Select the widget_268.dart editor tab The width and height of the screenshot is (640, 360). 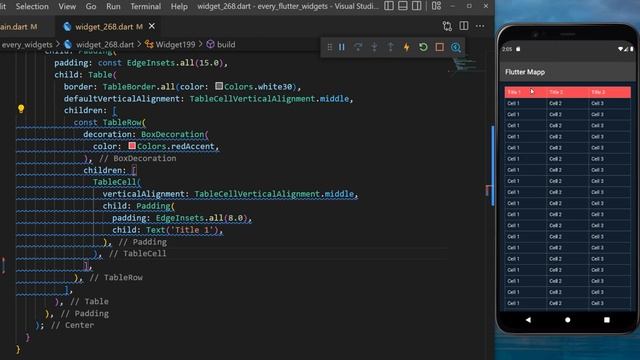click(x=108, y=27)
